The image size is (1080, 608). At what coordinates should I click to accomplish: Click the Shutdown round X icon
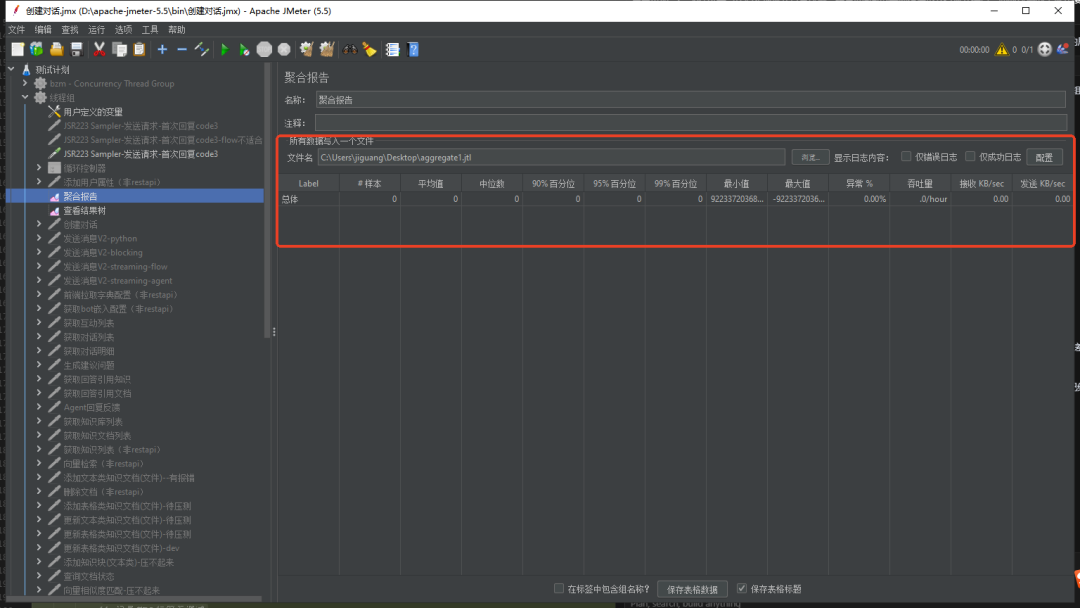(x=284, y=49)
